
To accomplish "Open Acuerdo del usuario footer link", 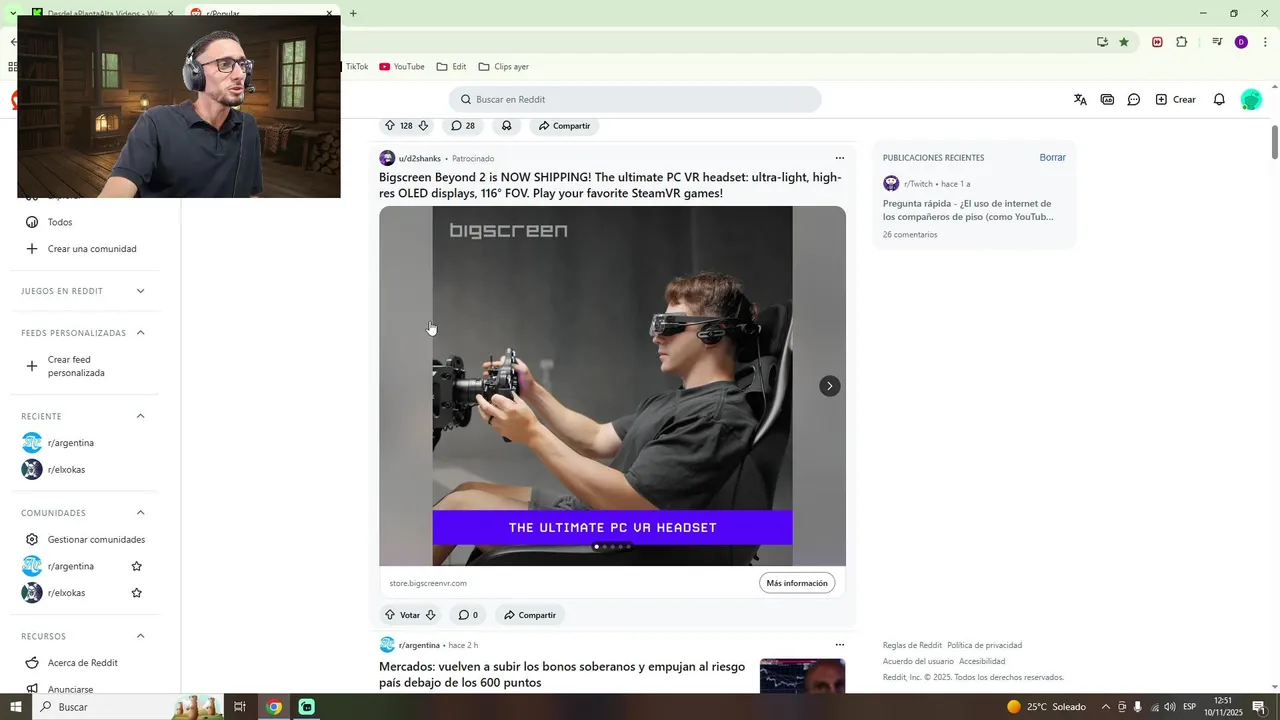I will coord(918,661).
